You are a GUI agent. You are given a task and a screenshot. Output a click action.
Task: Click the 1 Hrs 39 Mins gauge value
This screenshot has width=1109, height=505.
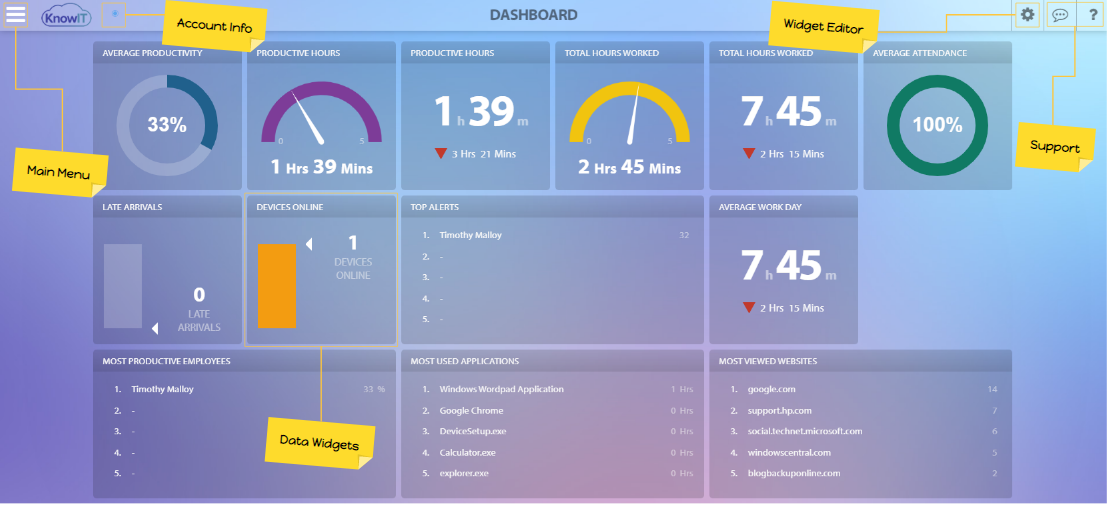click(x=322, y=168)
